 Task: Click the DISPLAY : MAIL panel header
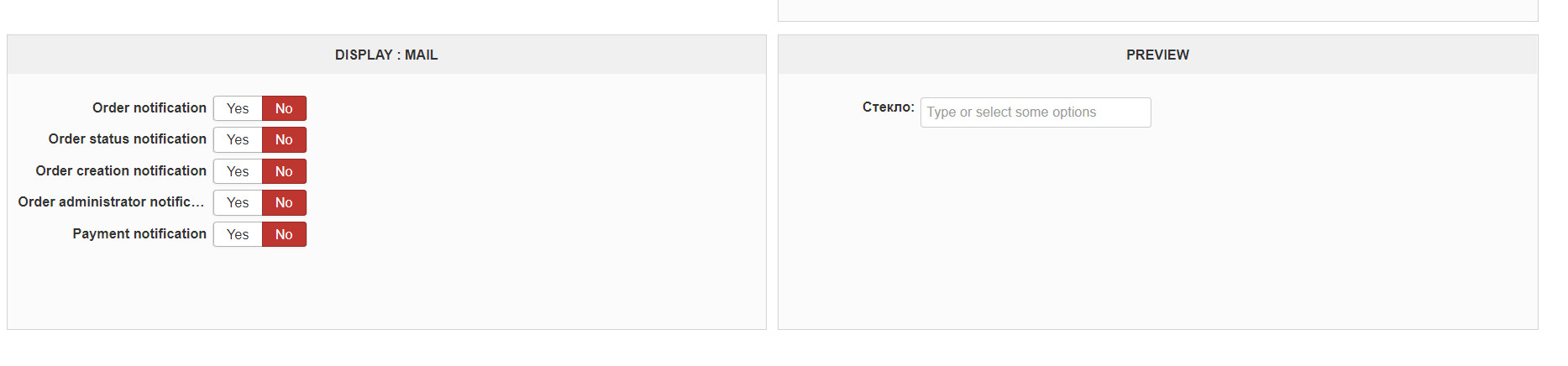pyautogui.click(x=386, y=55)
